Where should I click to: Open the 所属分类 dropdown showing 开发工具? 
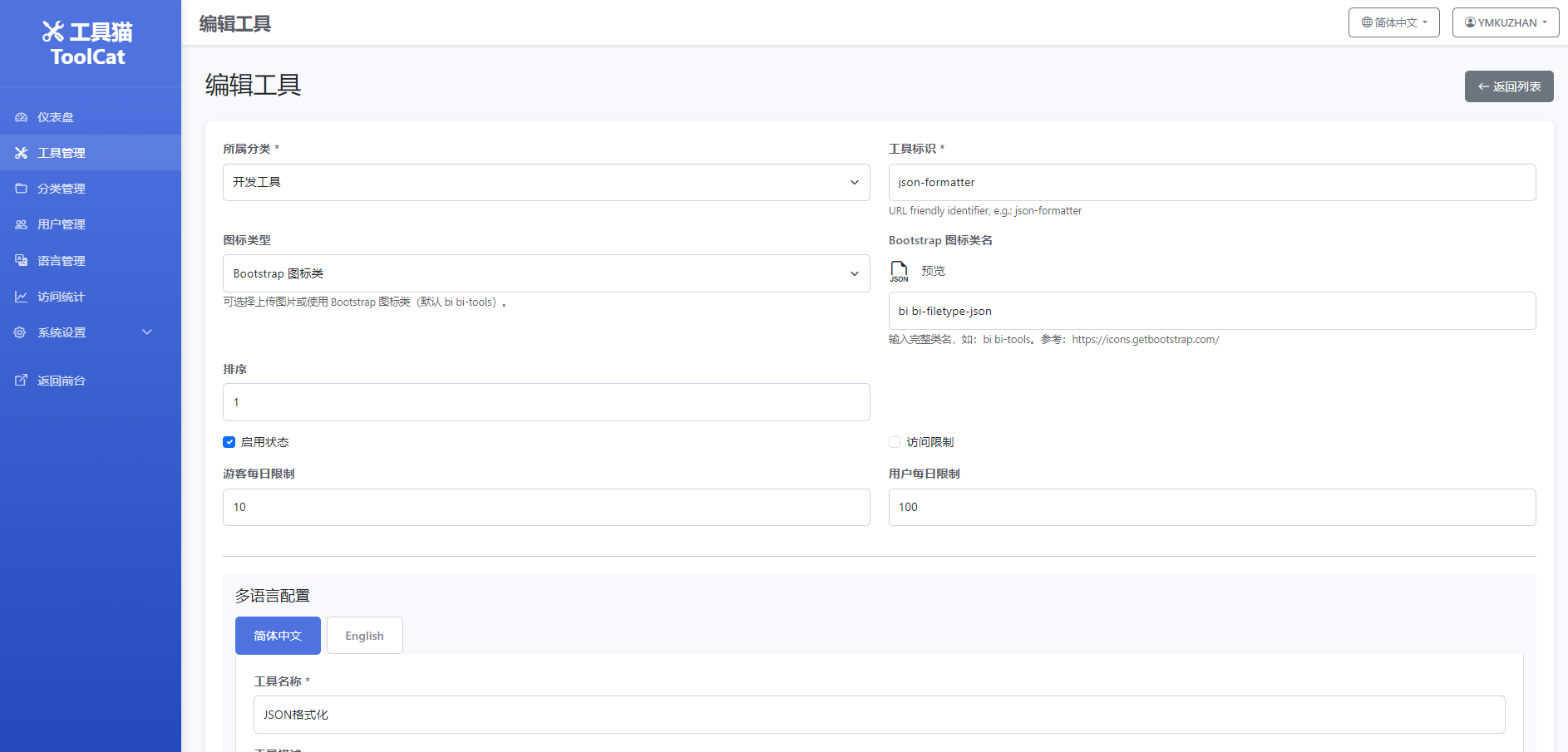coord(546,182)
